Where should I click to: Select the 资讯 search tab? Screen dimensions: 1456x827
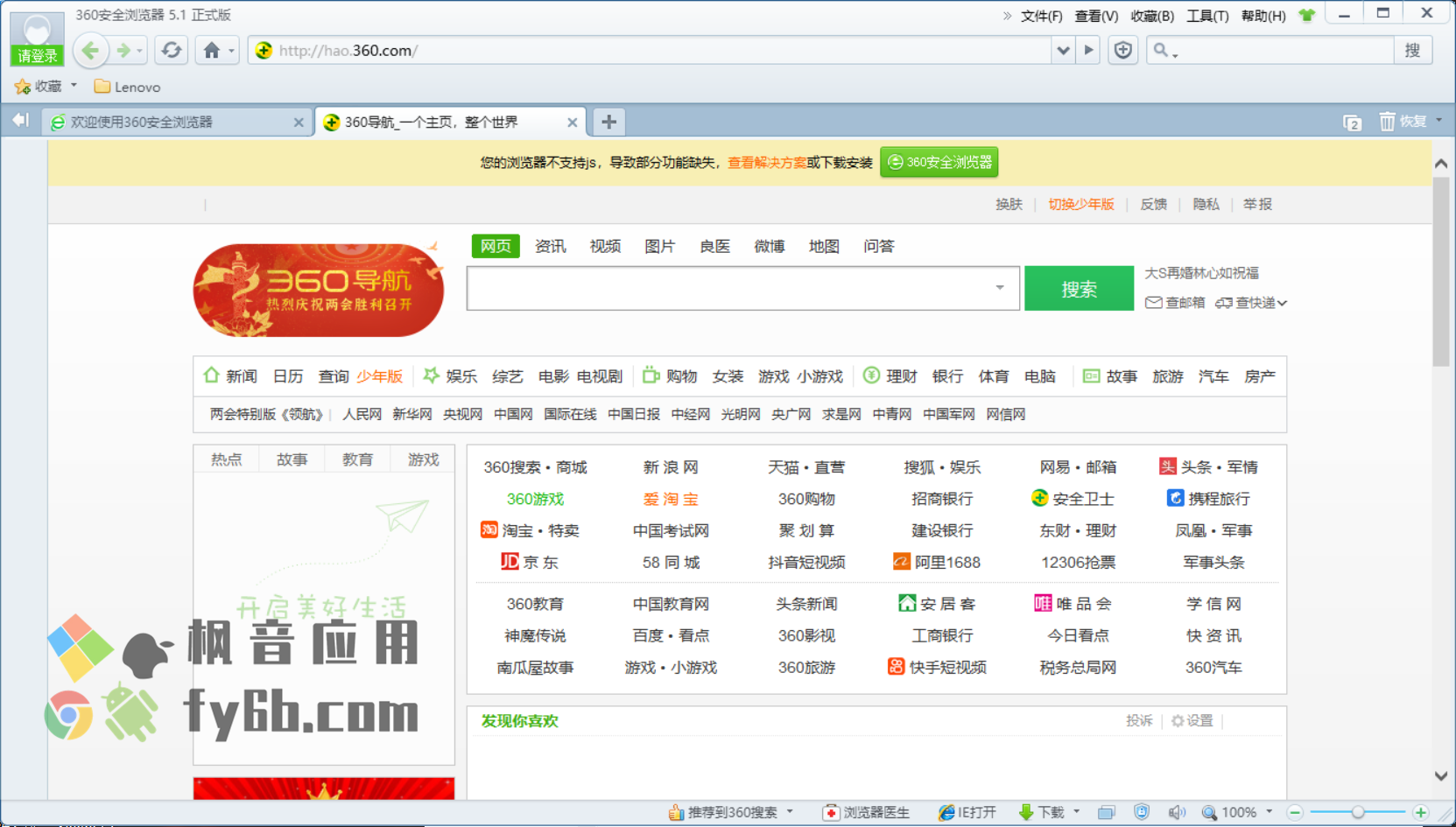[x=550, y=246]
